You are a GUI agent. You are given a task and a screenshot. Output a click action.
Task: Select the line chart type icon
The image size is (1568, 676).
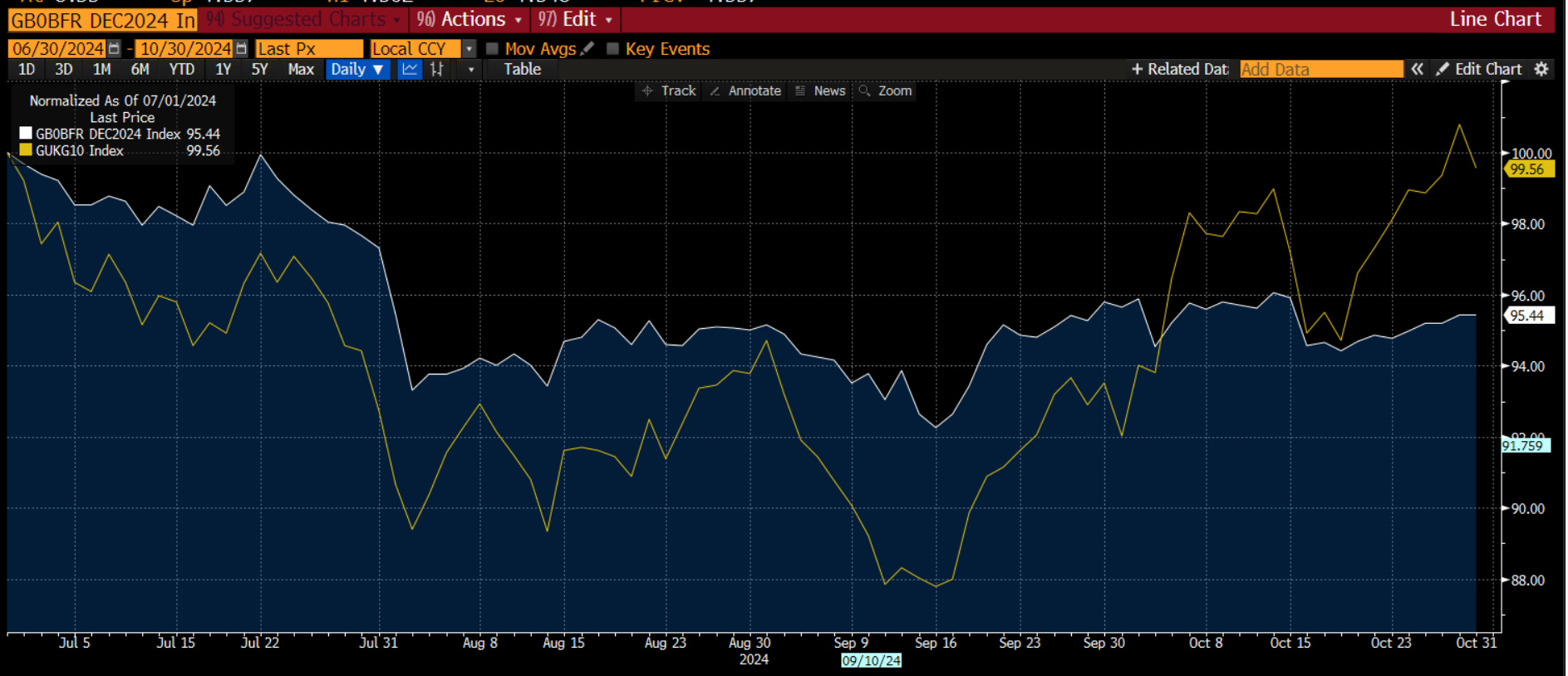pyautogui.click(x=409, y=70)
